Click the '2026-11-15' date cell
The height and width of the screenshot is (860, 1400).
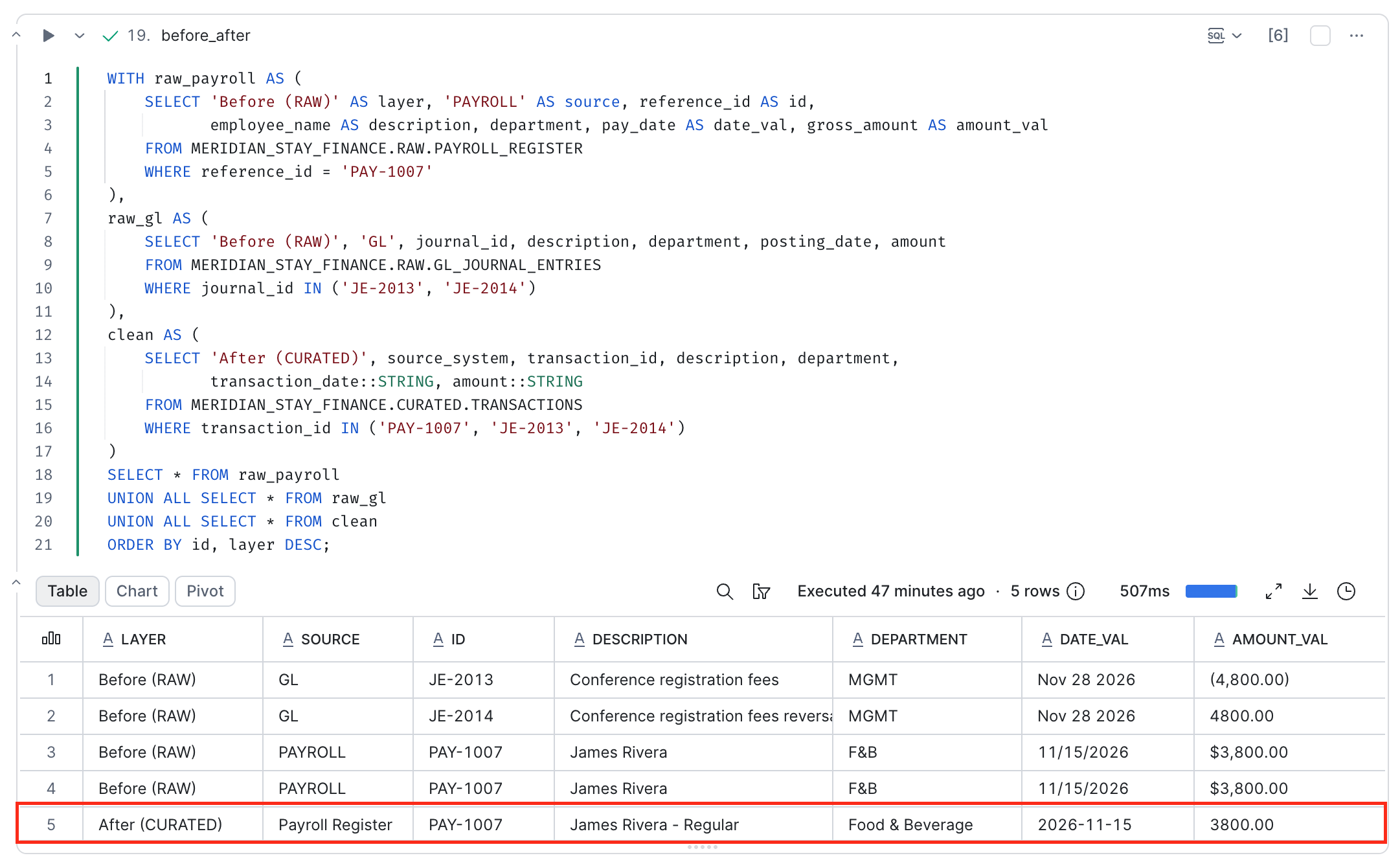click(x=1108, y=824)
